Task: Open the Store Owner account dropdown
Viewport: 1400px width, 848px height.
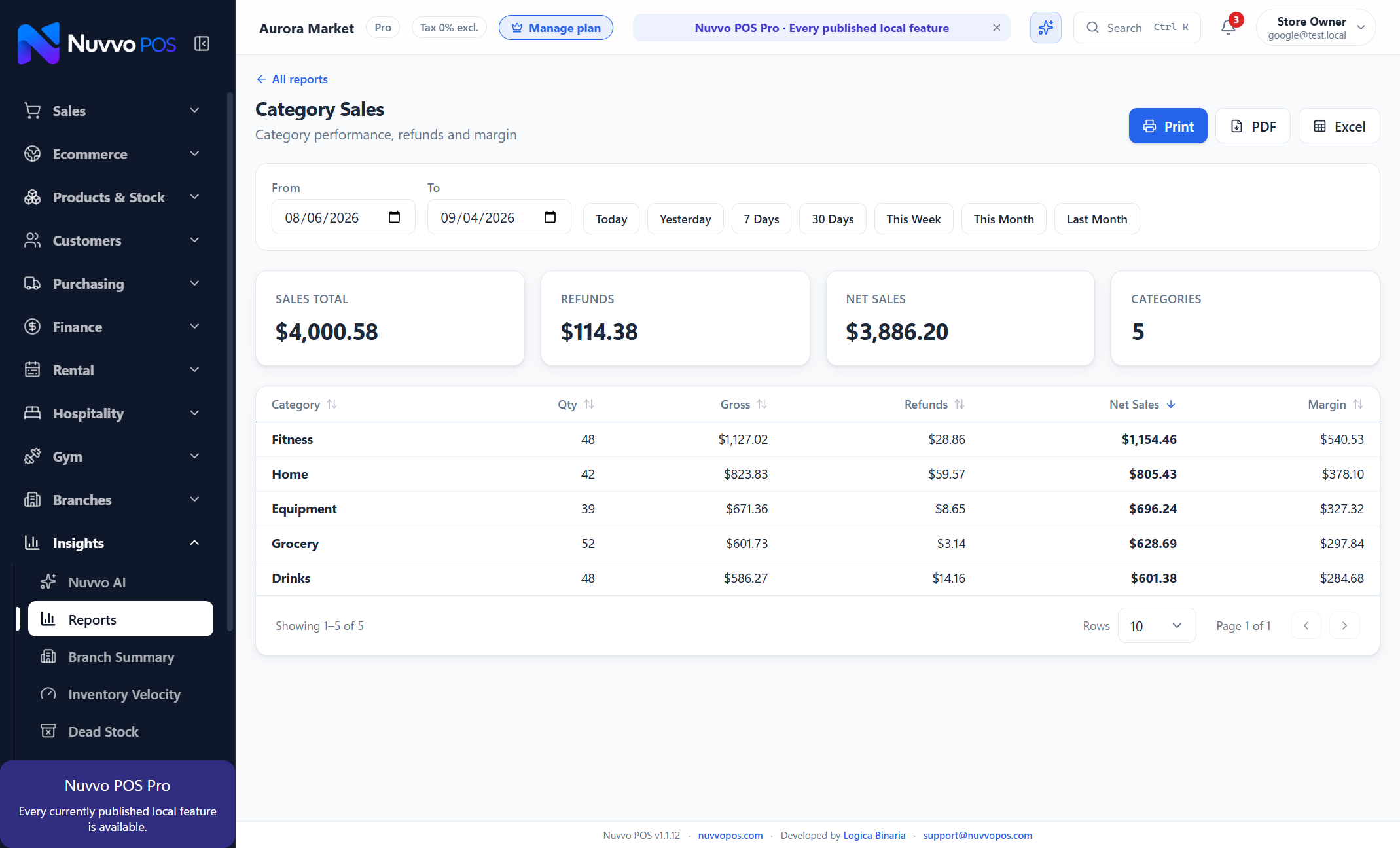Action: point(1315,28)
